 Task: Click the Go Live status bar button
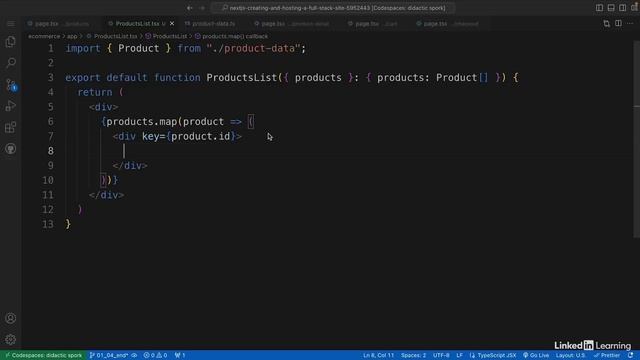pyautogui.click(x=536, y=356)
